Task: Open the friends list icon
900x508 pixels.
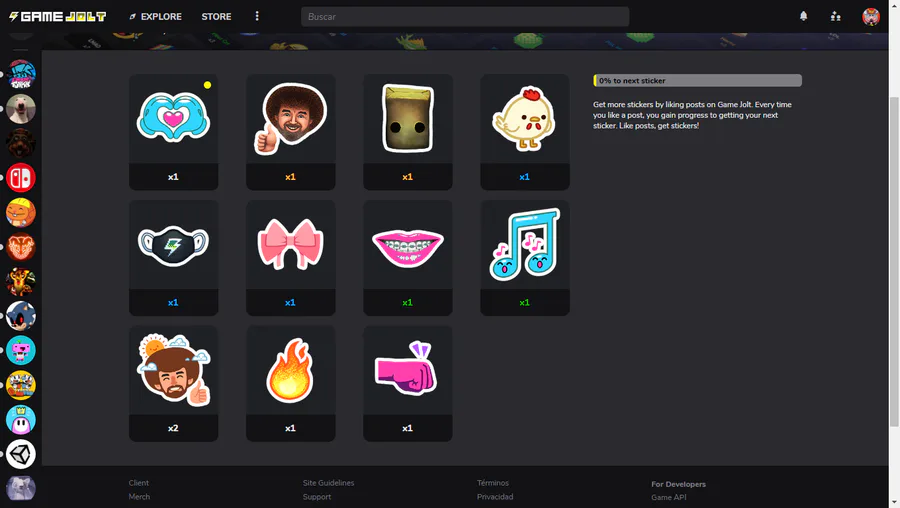Action: click(835, 16)
